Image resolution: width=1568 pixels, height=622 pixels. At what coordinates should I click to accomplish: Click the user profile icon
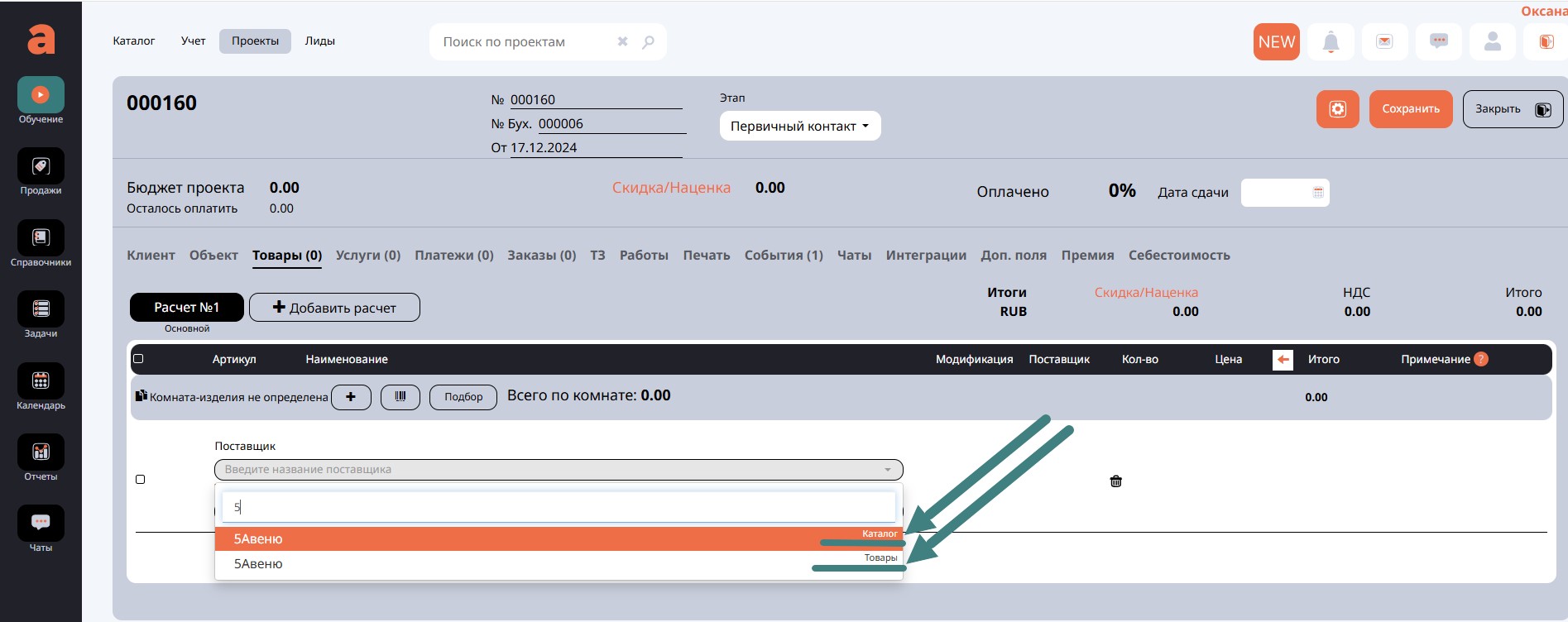click(1492, 42)
